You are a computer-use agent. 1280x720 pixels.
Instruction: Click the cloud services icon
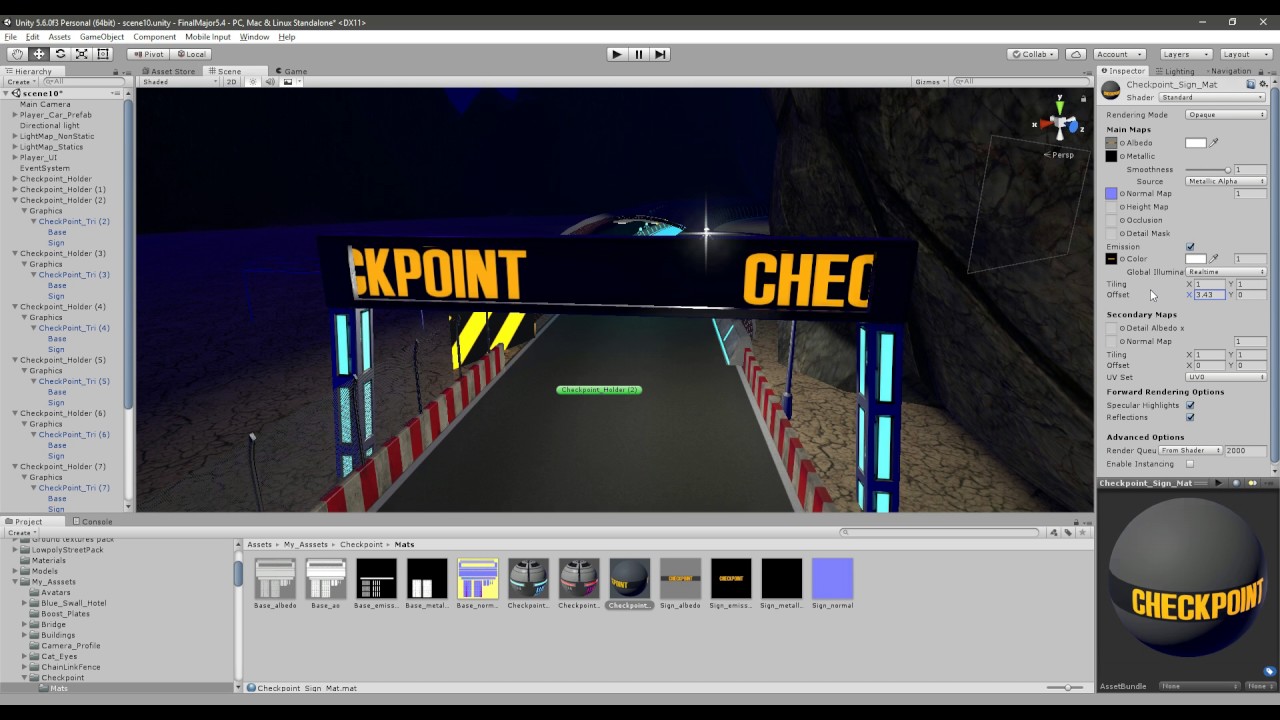[1076, 54]
